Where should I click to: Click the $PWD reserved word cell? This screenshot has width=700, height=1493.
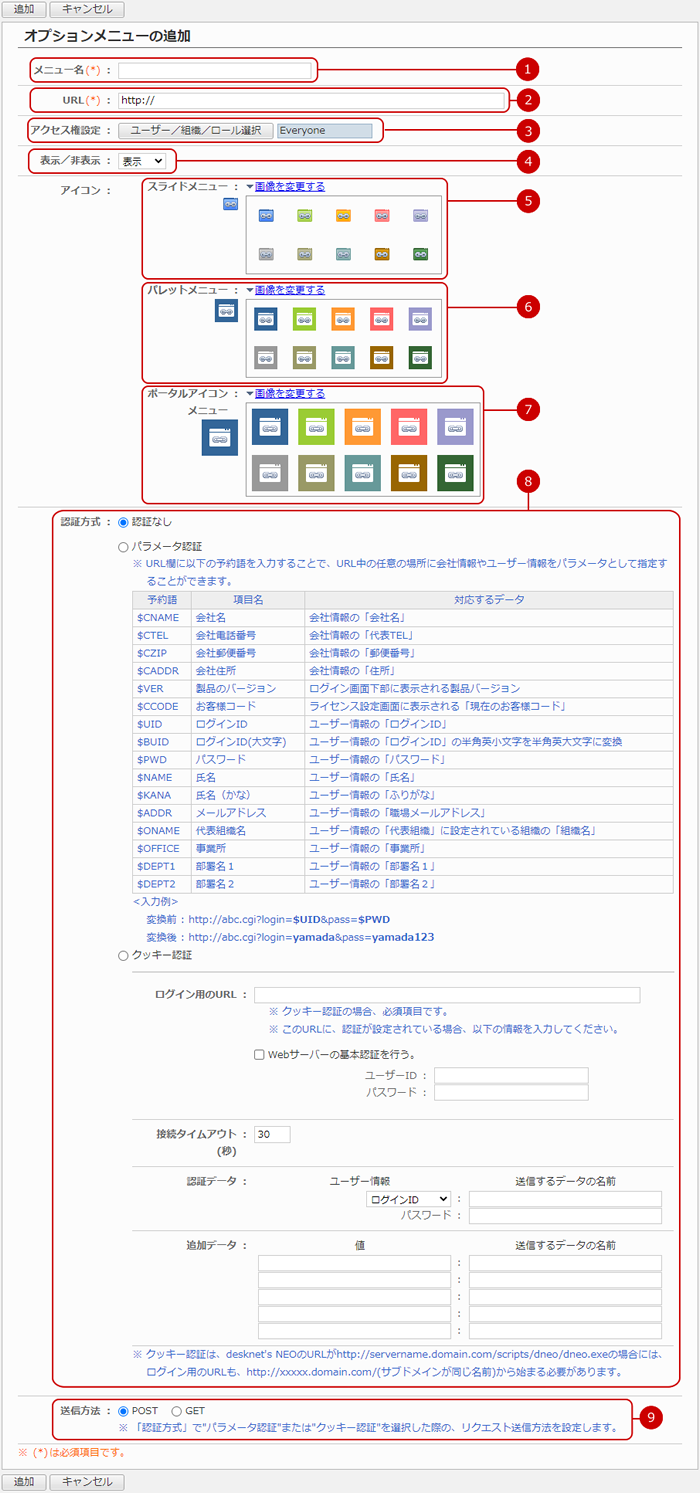point(161,759)
